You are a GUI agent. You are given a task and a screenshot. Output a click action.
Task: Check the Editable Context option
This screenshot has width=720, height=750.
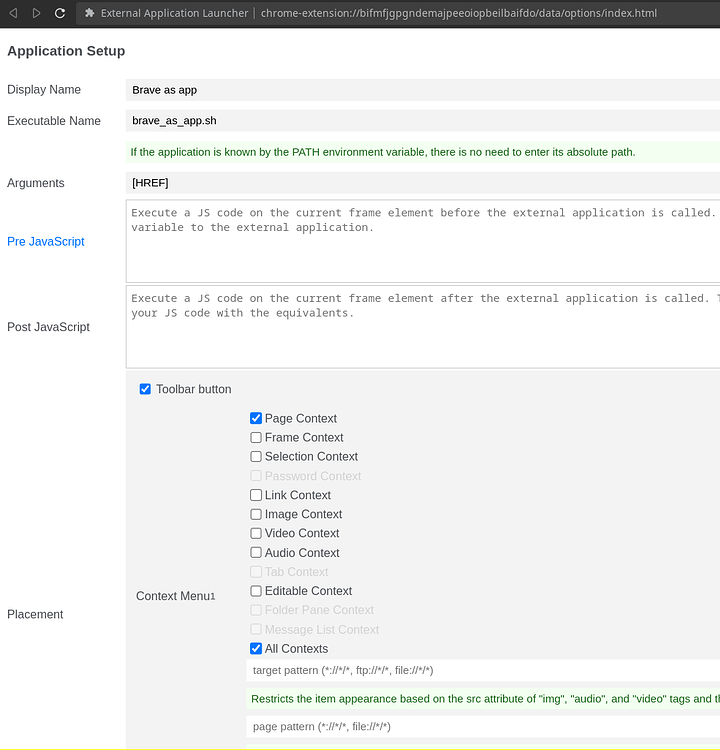(x=256, y=591)
